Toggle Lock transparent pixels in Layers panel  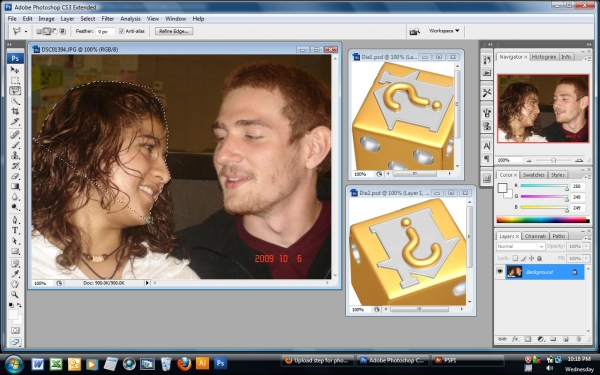(x=515, y=258)
